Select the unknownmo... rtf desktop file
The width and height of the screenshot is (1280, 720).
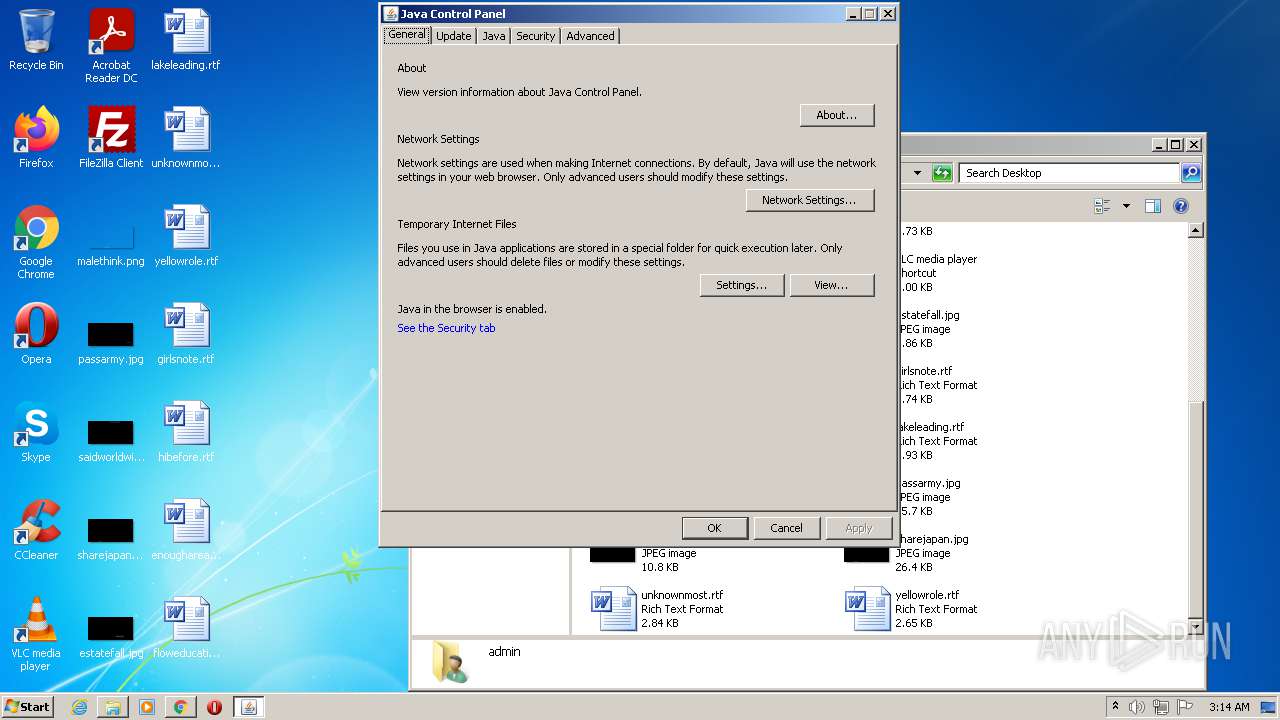pos(186,138)
